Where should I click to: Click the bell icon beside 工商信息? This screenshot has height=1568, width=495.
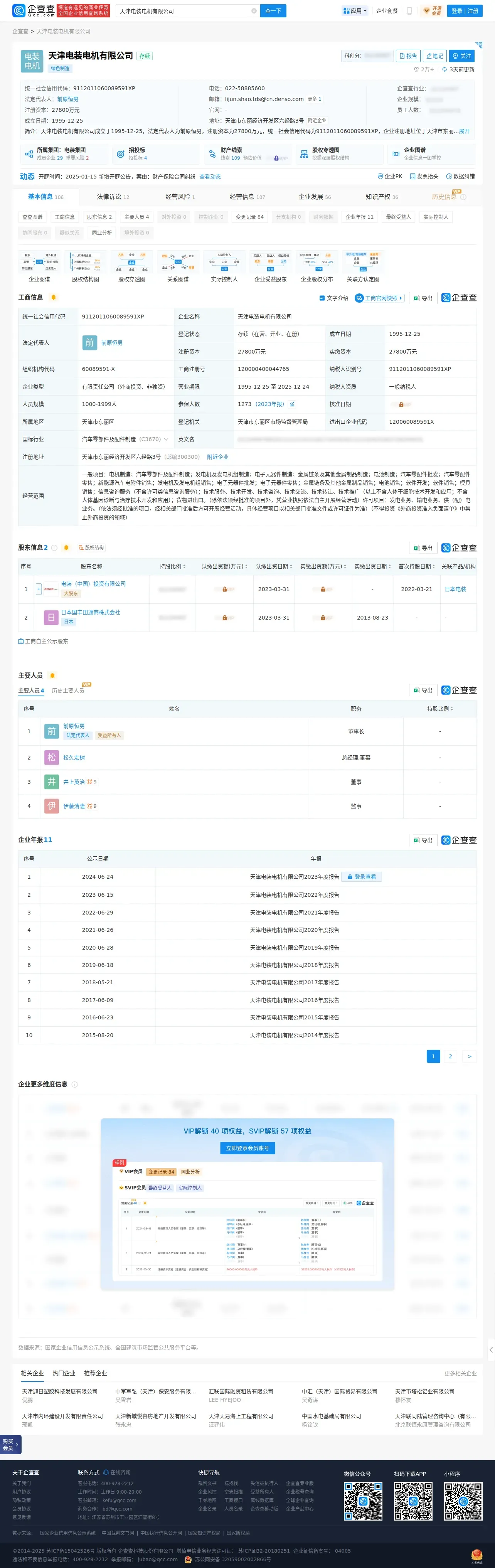click(x=54, y=298)
